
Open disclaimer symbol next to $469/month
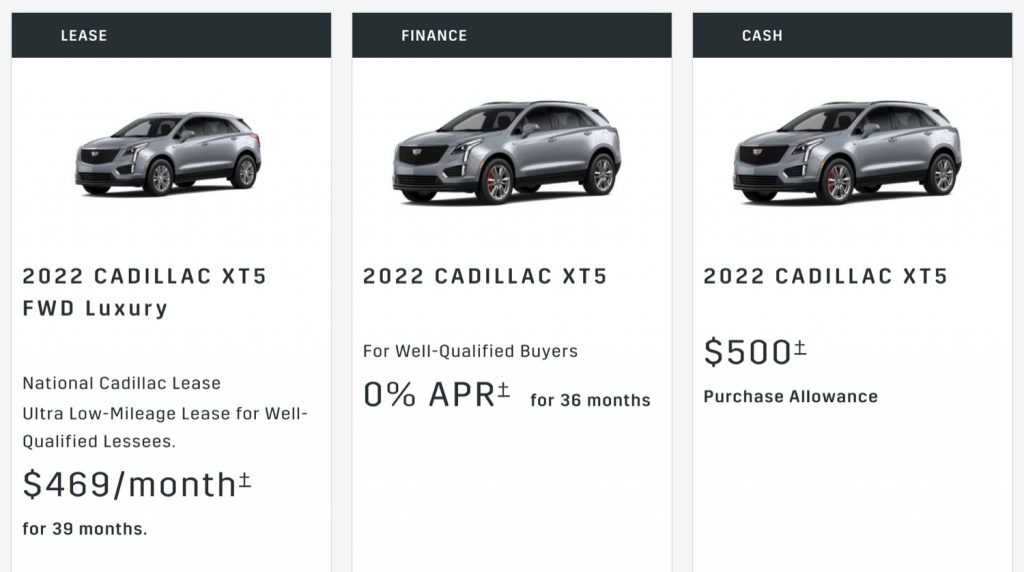click(244, 481)
